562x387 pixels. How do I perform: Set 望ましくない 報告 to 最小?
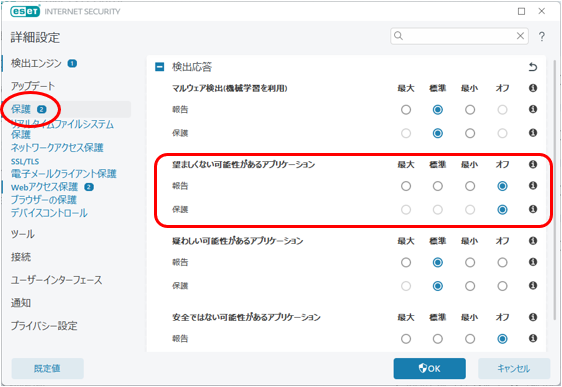point(470,186)
